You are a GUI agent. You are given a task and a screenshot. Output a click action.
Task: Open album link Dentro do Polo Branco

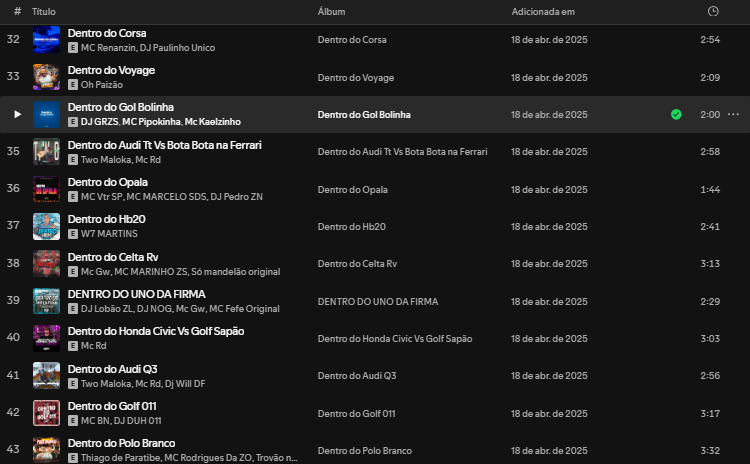pyautogui.click(x=364, y=451)
